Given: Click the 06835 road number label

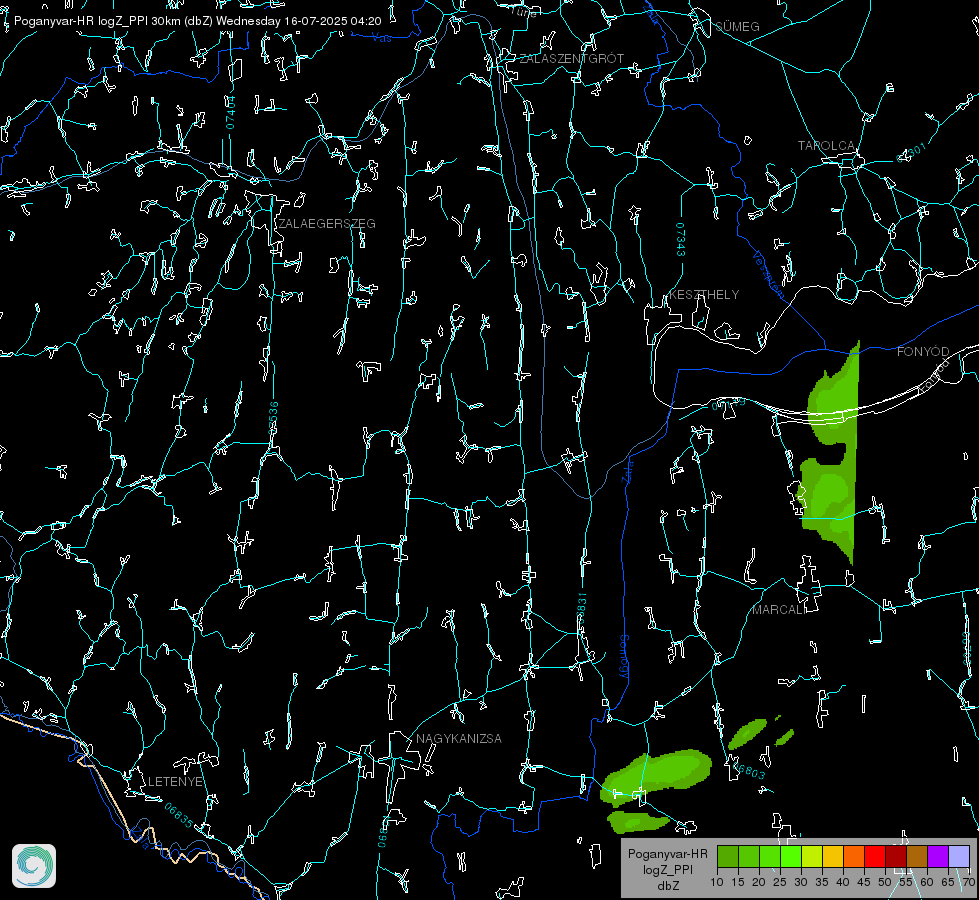Looking at the screenshot, I should point(179,816).
